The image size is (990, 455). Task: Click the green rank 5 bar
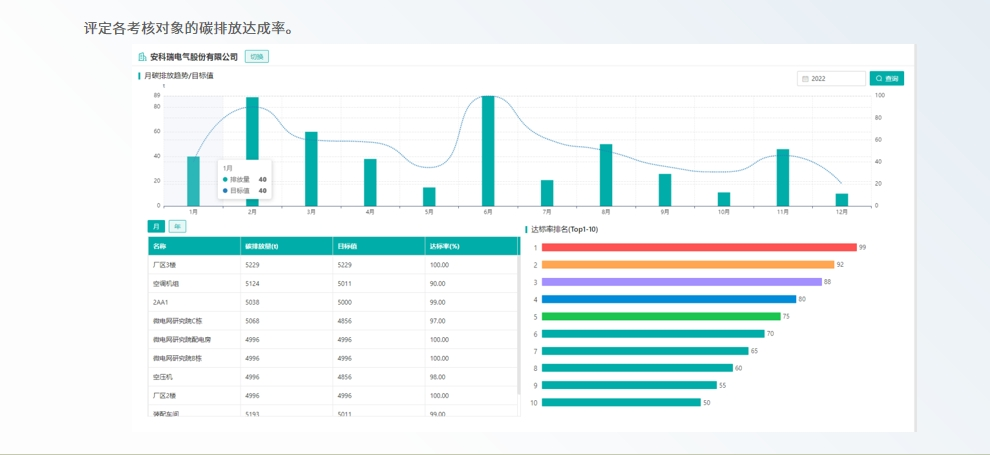(x=660, y=316)
